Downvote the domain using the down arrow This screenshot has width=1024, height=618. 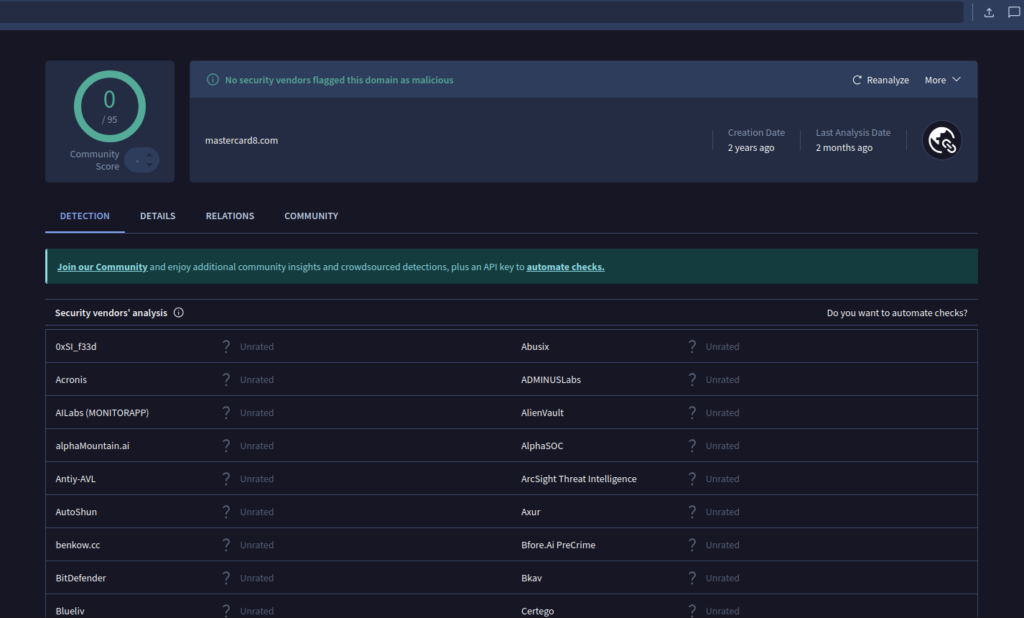click(x=149, y=166)
